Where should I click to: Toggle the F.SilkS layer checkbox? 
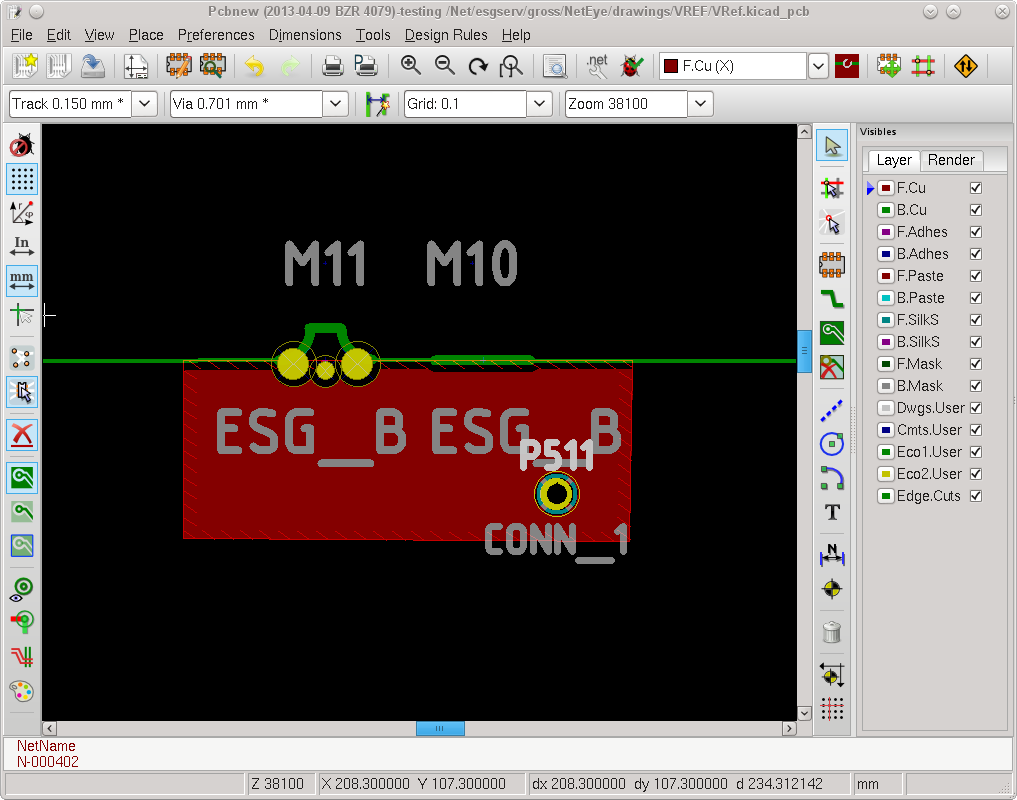coord(976,320)
